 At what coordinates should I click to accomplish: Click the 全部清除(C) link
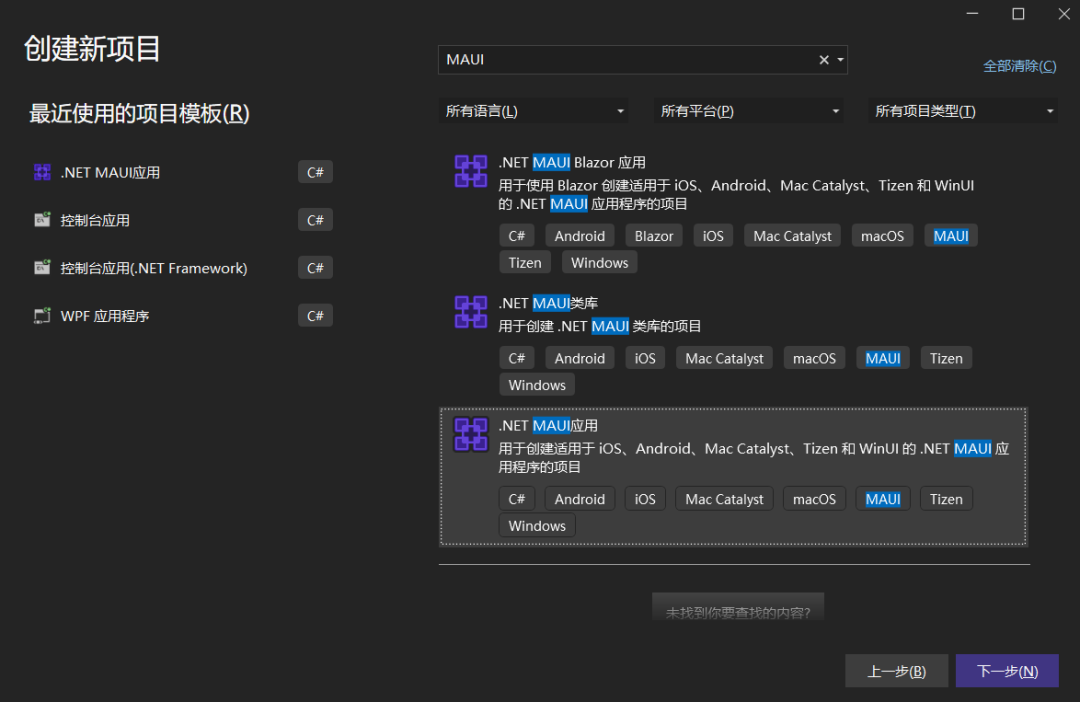pyautogui.click(x=1019, y=66)
